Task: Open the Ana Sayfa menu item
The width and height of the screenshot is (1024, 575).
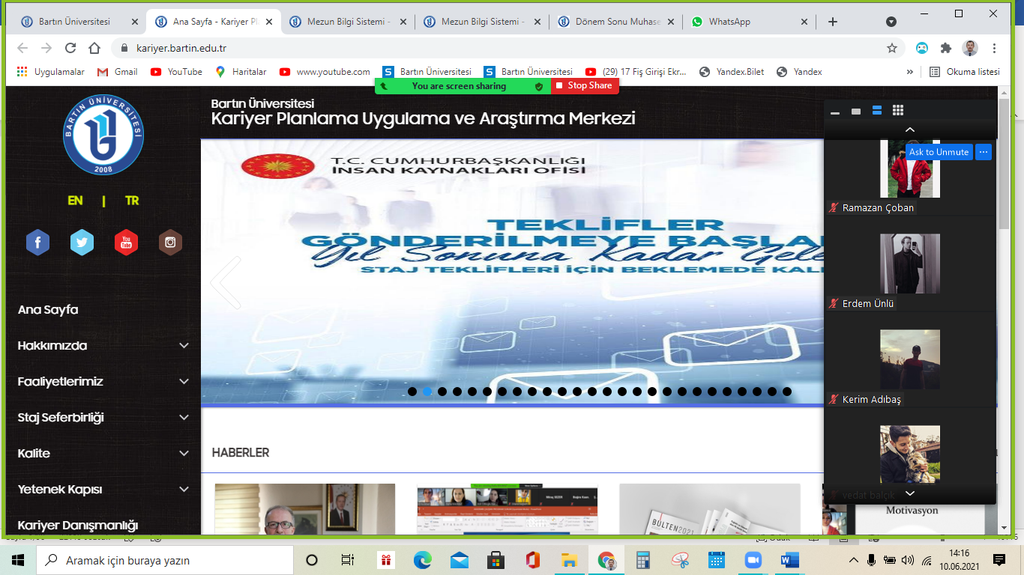Action: 48,310
